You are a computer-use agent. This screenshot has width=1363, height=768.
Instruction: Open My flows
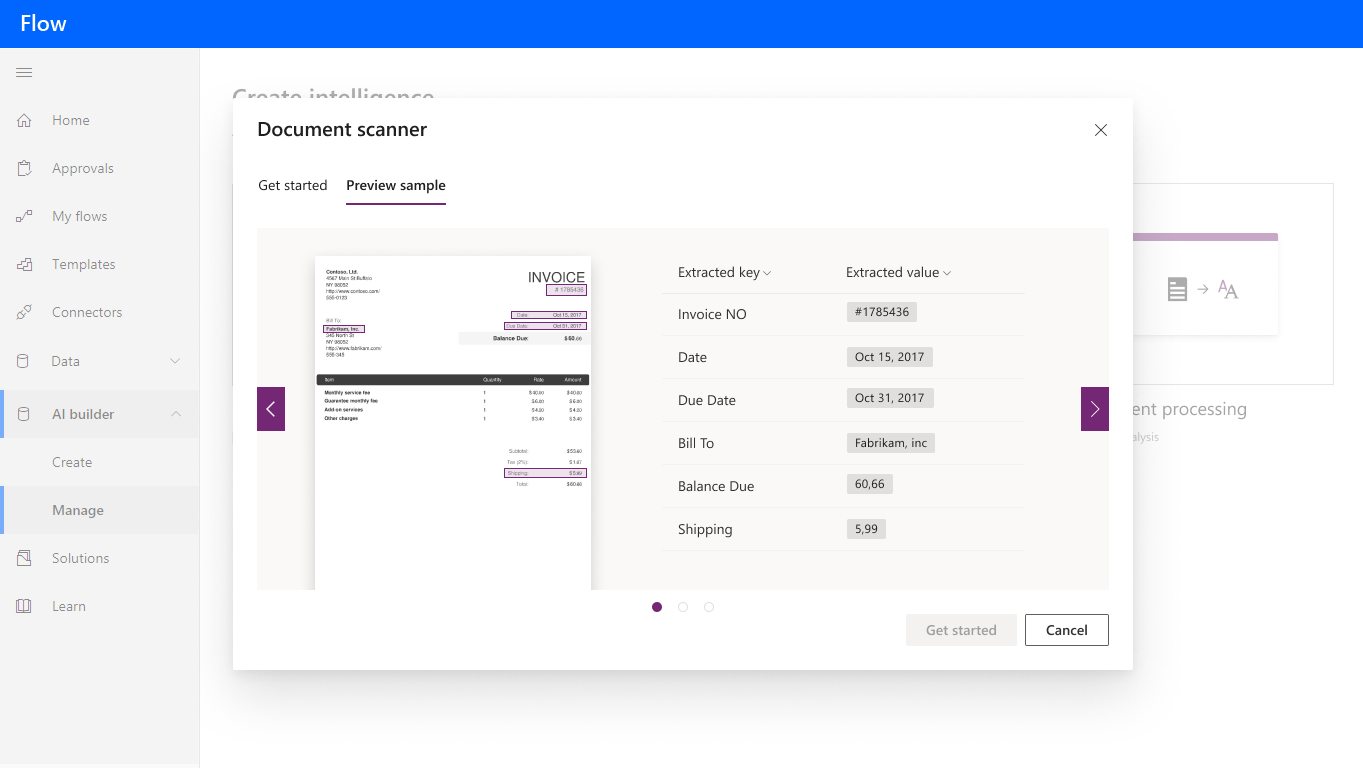pos(79,216)
